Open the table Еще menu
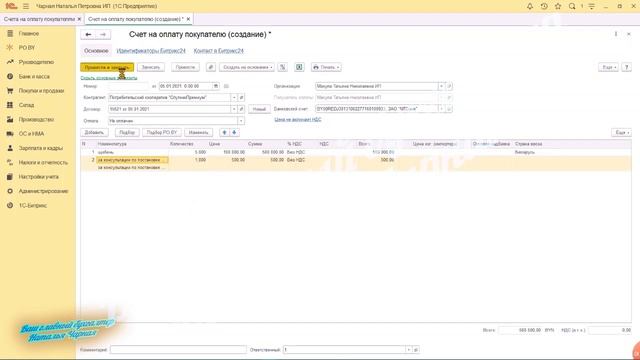This screenshot has width=640, height=360. pos(621,133)
